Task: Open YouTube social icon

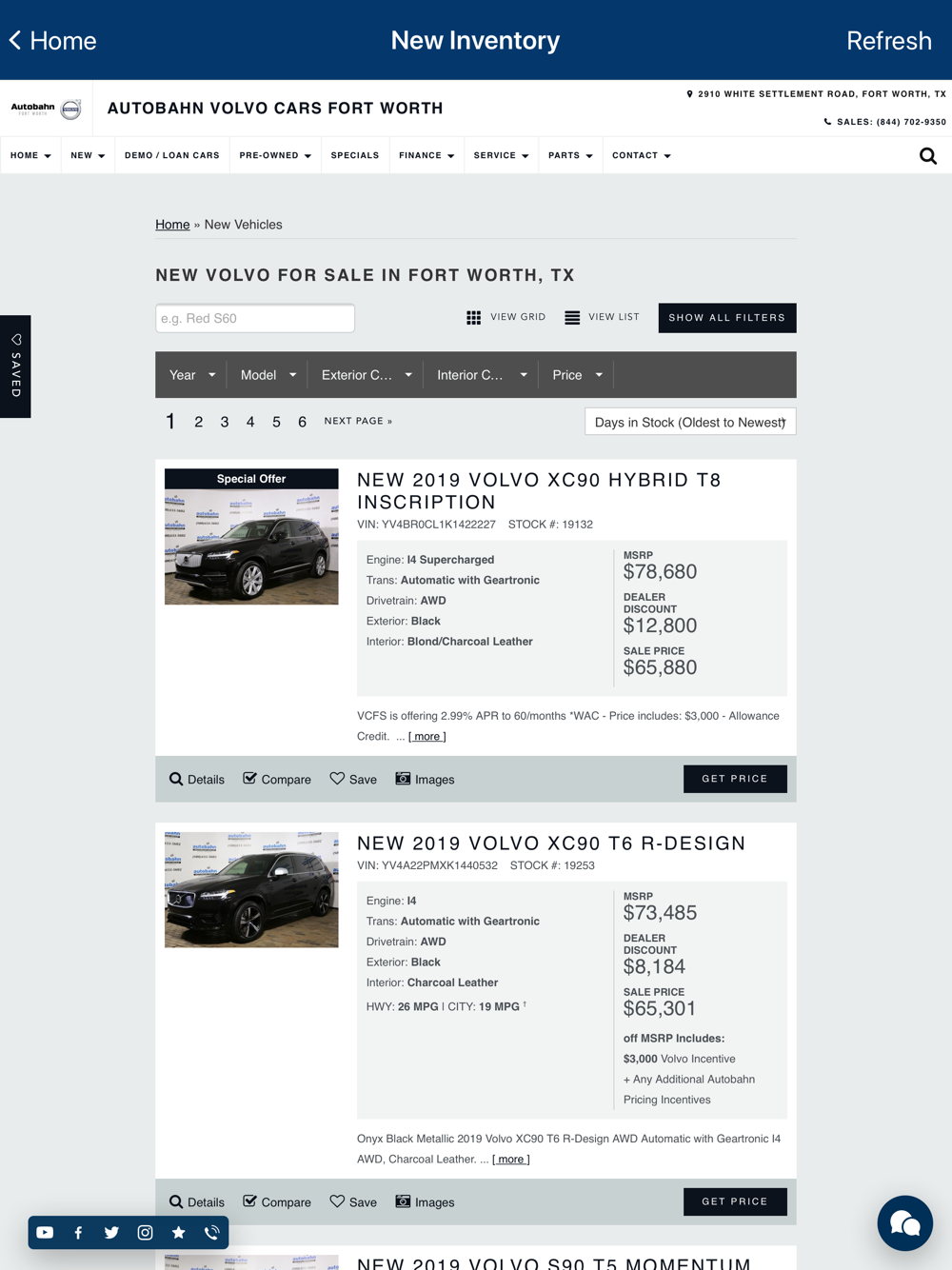Action: pos(45,1232)
